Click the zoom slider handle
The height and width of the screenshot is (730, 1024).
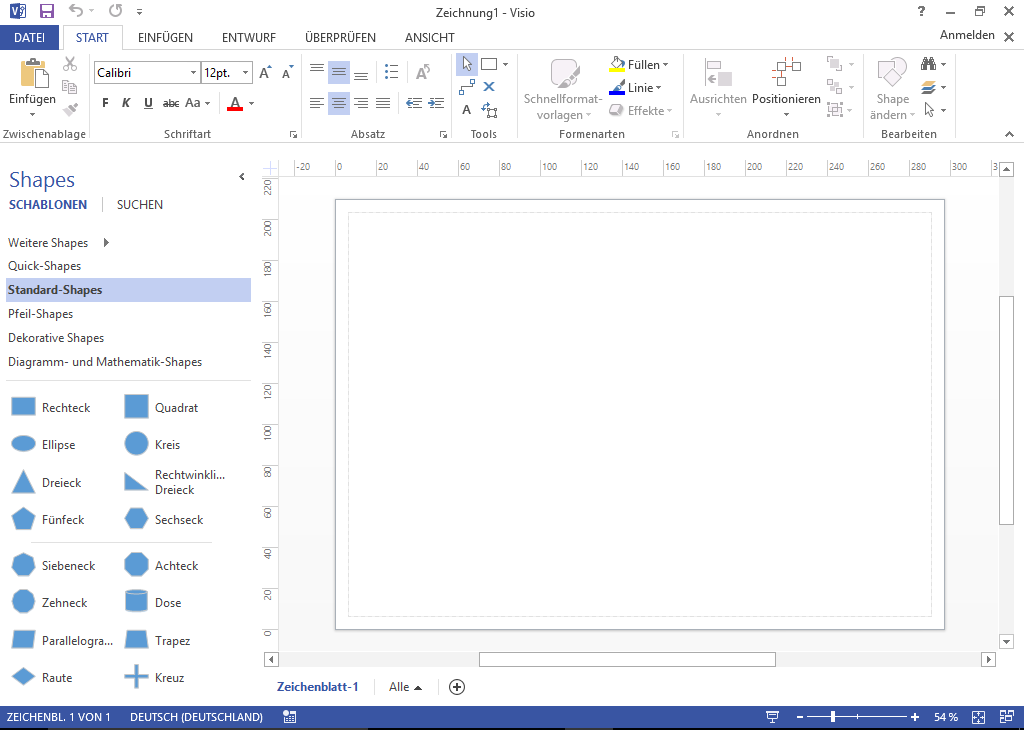pyautogui.click(x=833, y=717)
